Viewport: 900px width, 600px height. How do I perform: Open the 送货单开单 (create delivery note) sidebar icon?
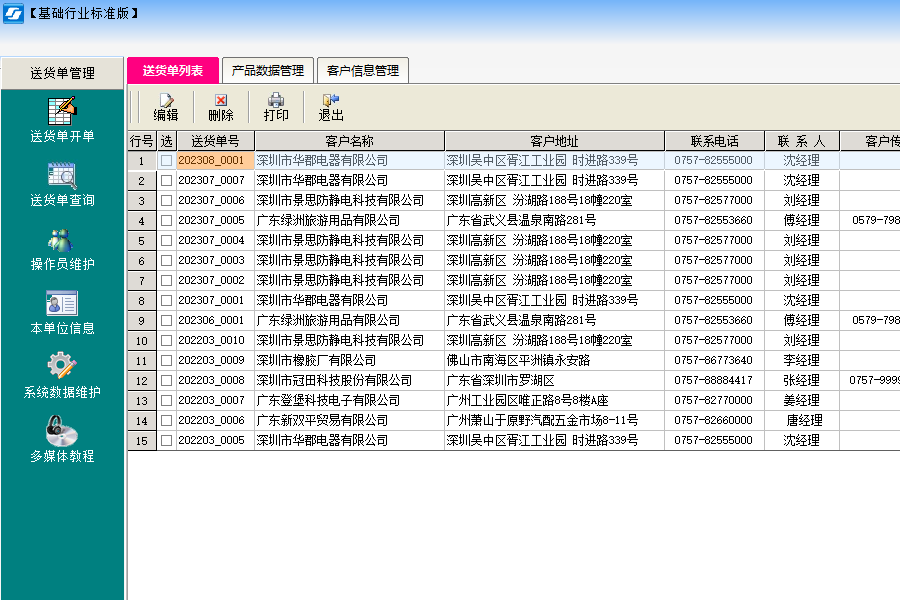[62, 115]
